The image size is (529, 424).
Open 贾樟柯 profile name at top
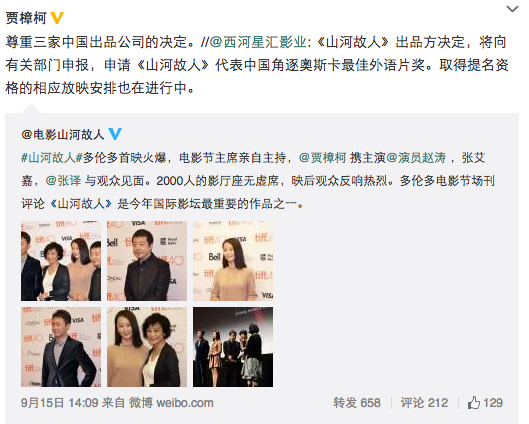point(26,18)
